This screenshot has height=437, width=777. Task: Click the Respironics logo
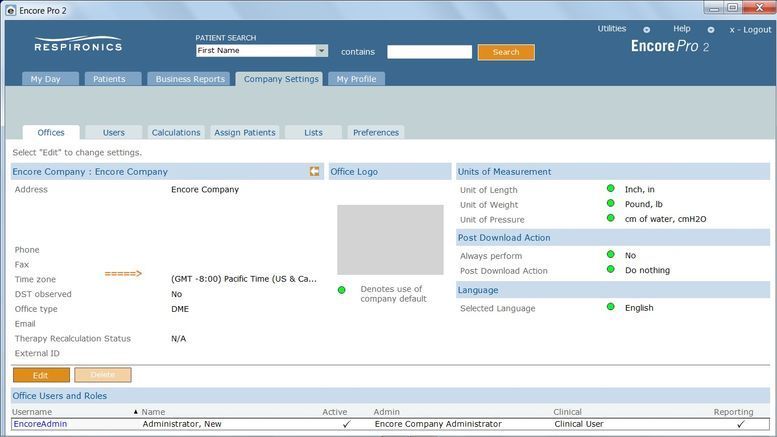(78, 45)
